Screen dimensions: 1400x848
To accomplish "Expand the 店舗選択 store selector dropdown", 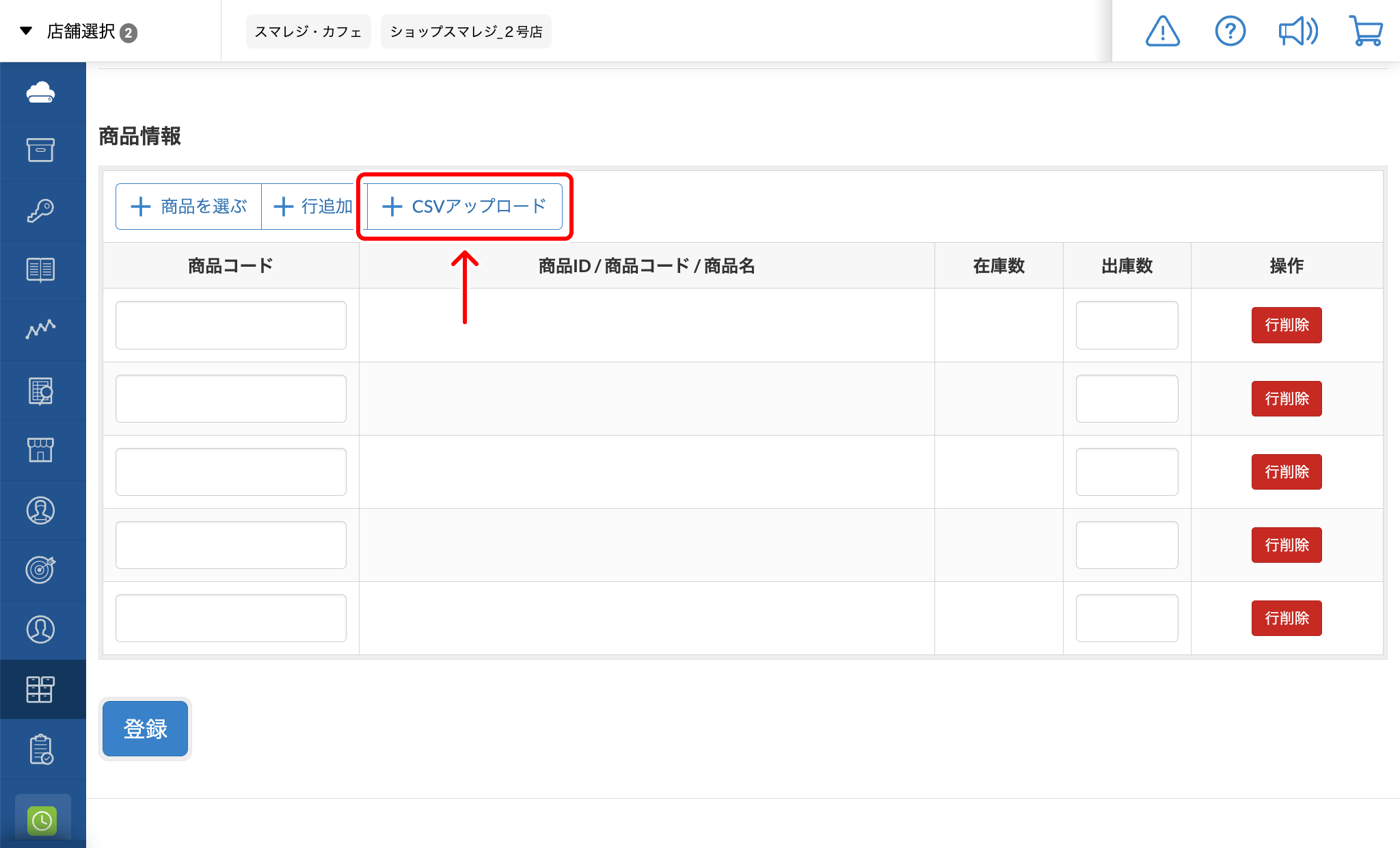I will pyautogui.click(x=79, y=31).
